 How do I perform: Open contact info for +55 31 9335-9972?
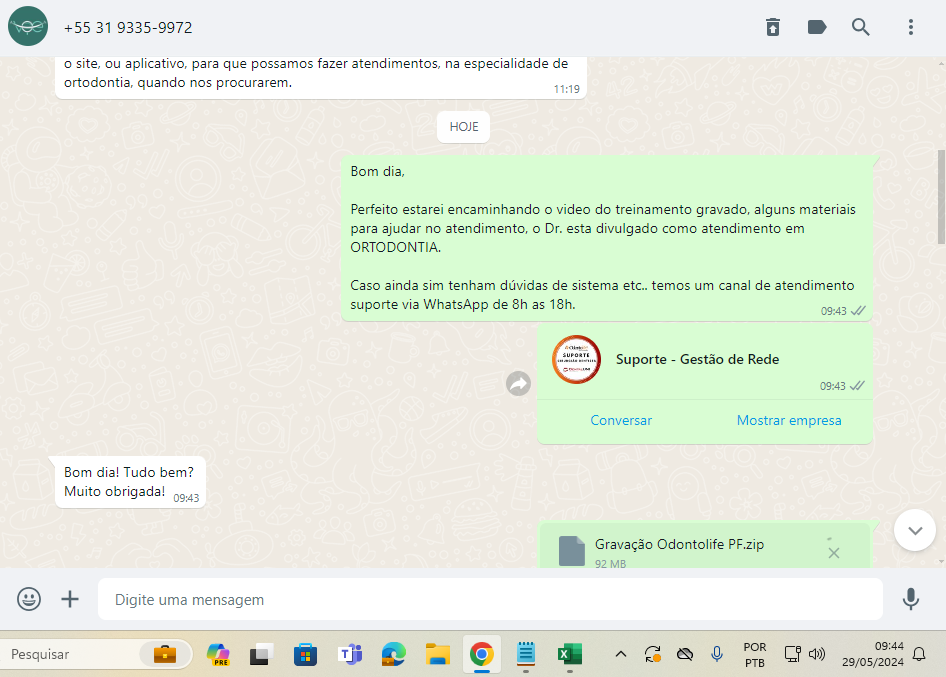128,28
